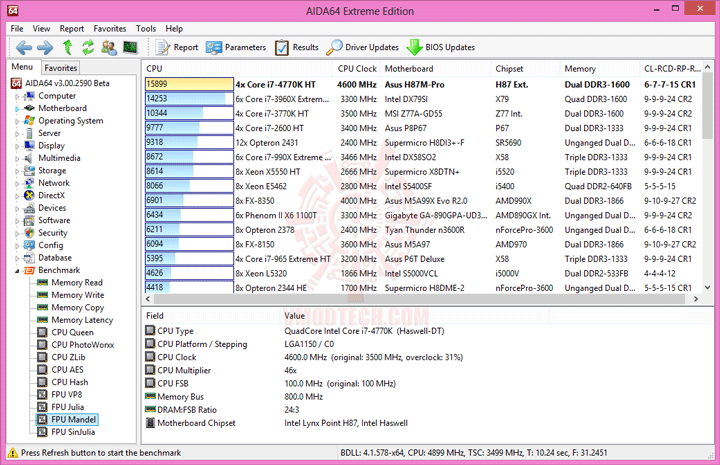This screenshot has height=465, width=720.
Task: Select Motherboard in the tree
Action: [x=62, y=108]
